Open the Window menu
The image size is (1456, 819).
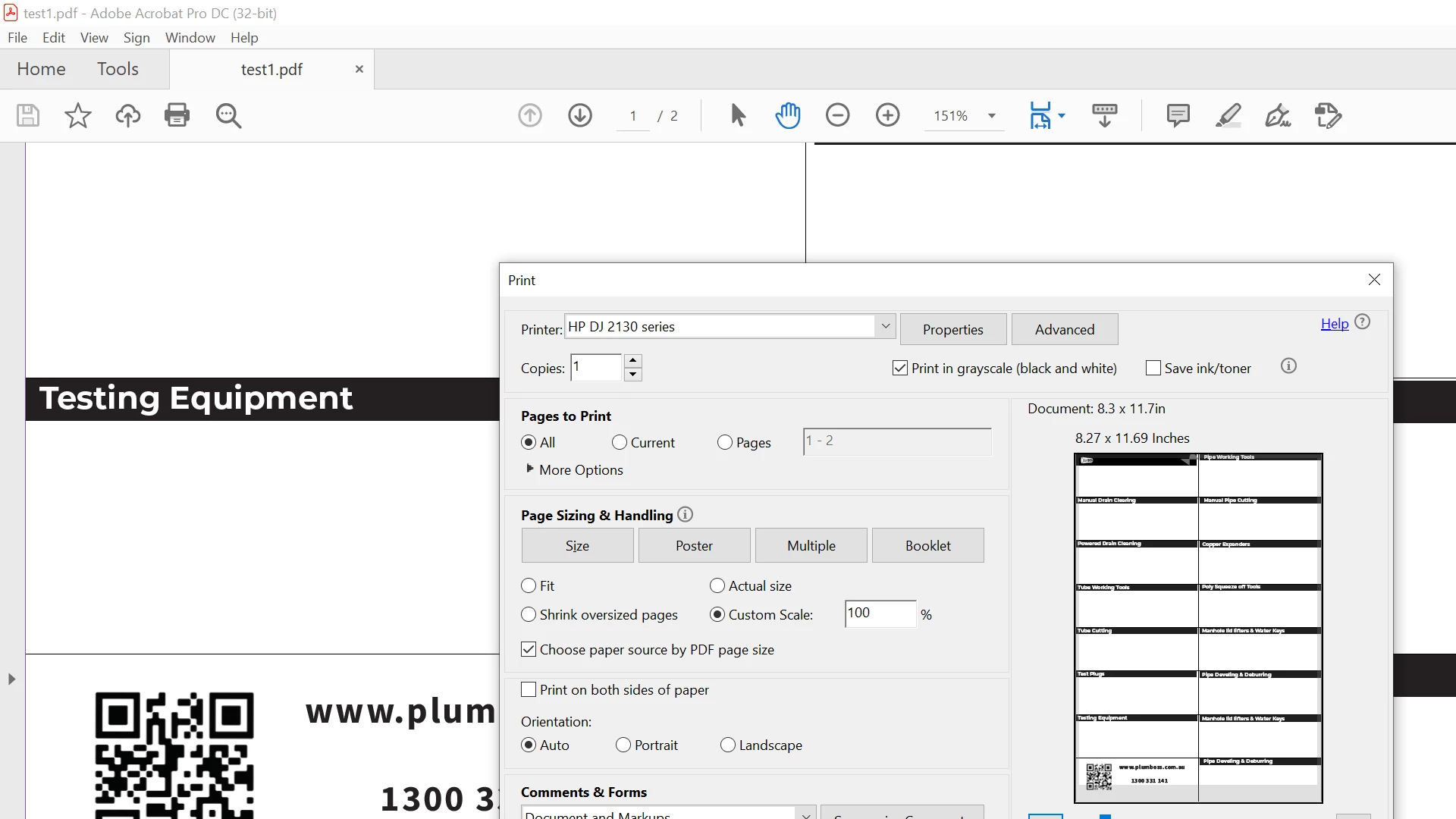point(190,38)
